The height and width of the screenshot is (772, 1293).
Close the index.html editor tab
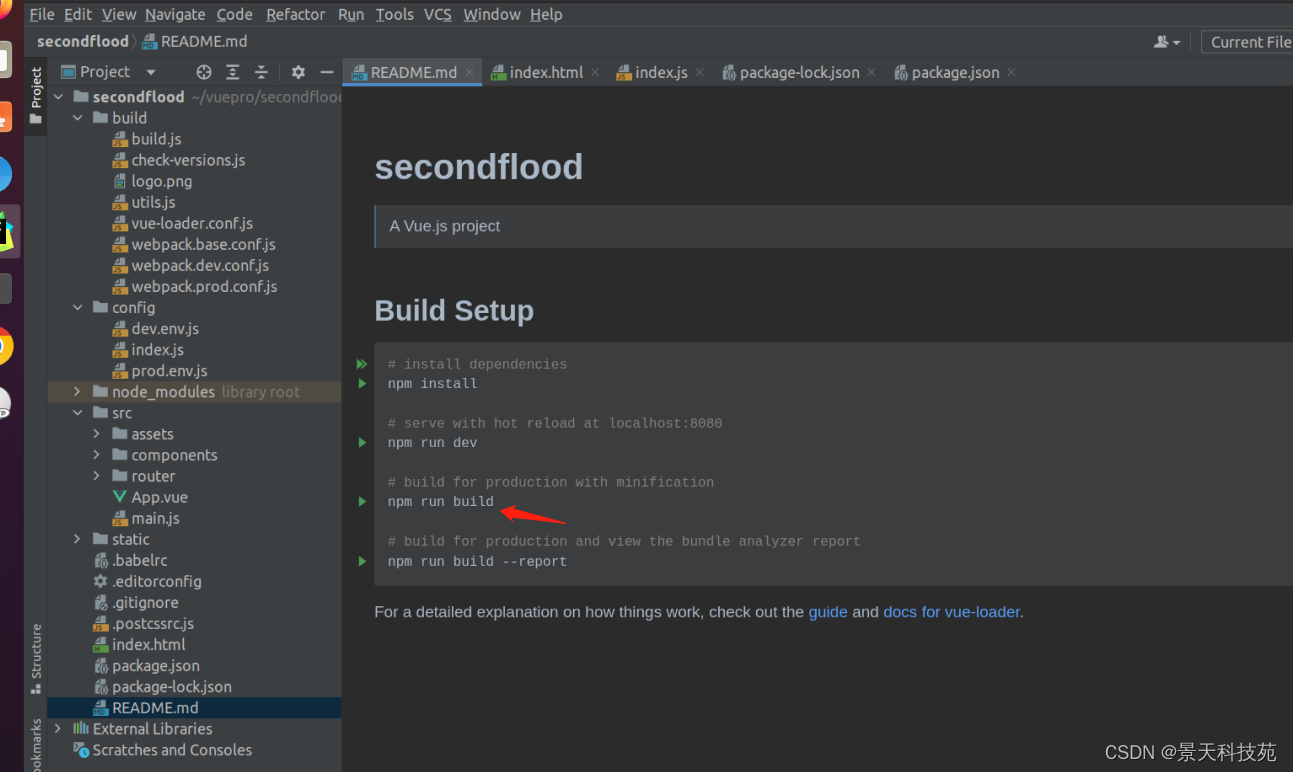595,72
